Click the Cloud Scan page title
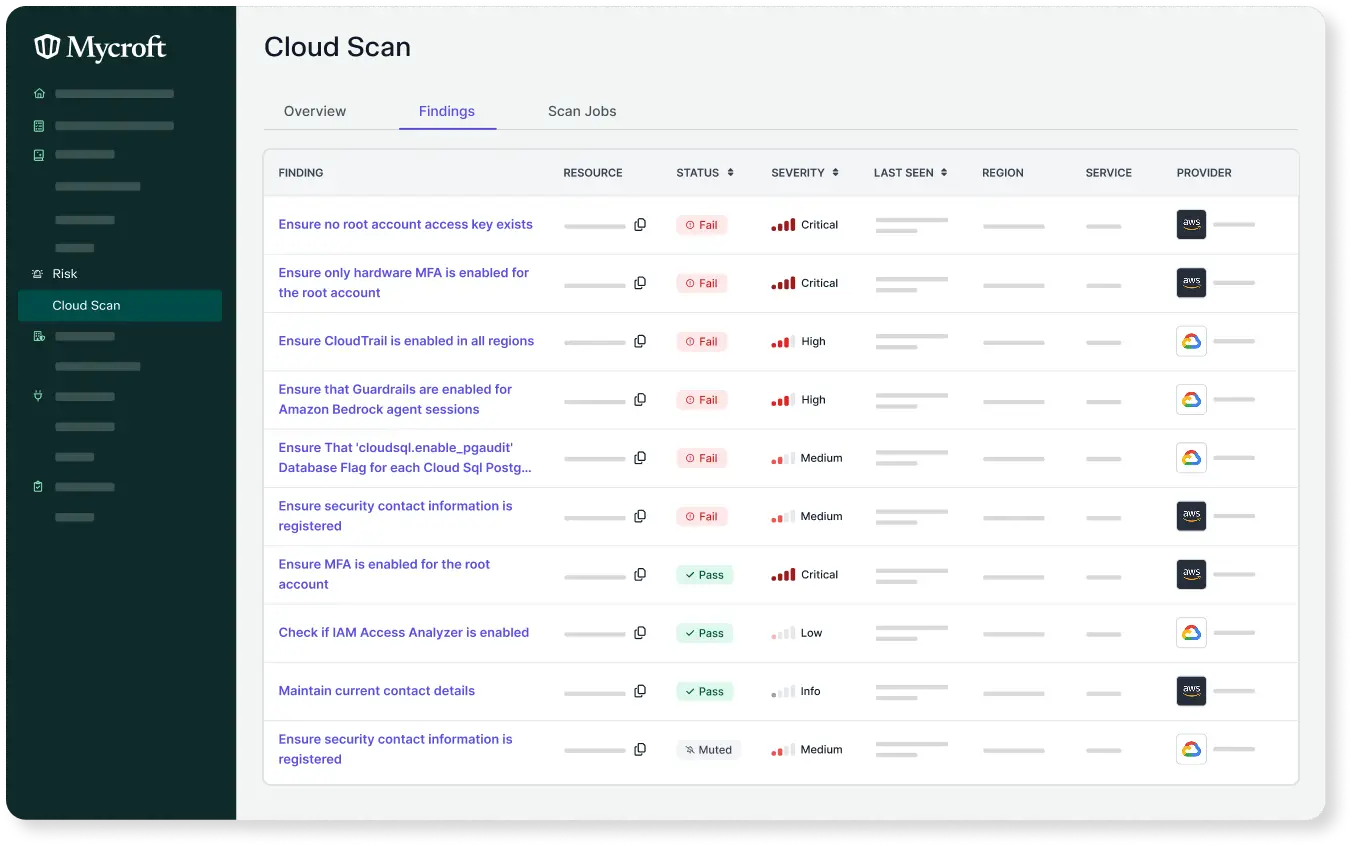The height and width of the screenshot is (847, 1352). pyautogui.click(x=337, y=47)
